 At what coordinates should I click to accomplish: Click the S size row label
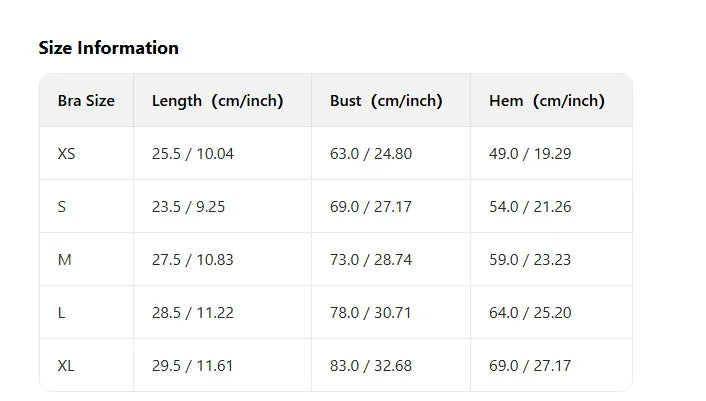coord(62,207)
